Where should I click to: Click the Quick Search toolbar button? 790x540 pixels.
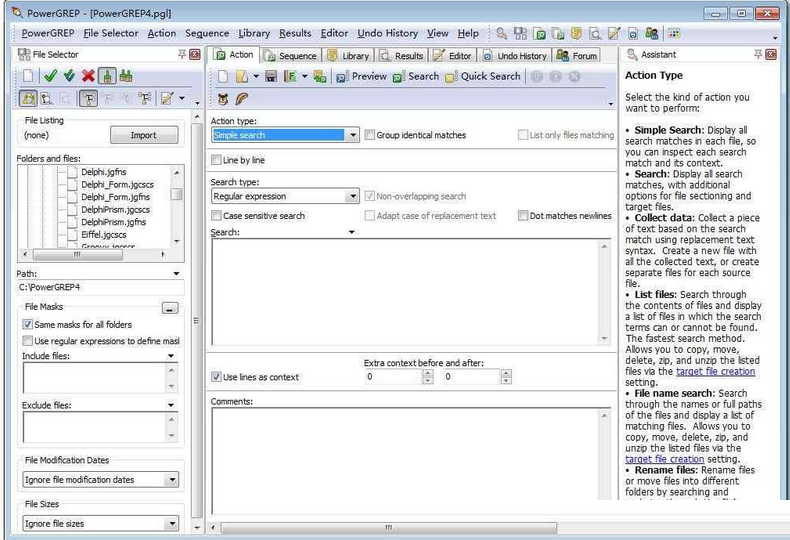click(483, 76)
